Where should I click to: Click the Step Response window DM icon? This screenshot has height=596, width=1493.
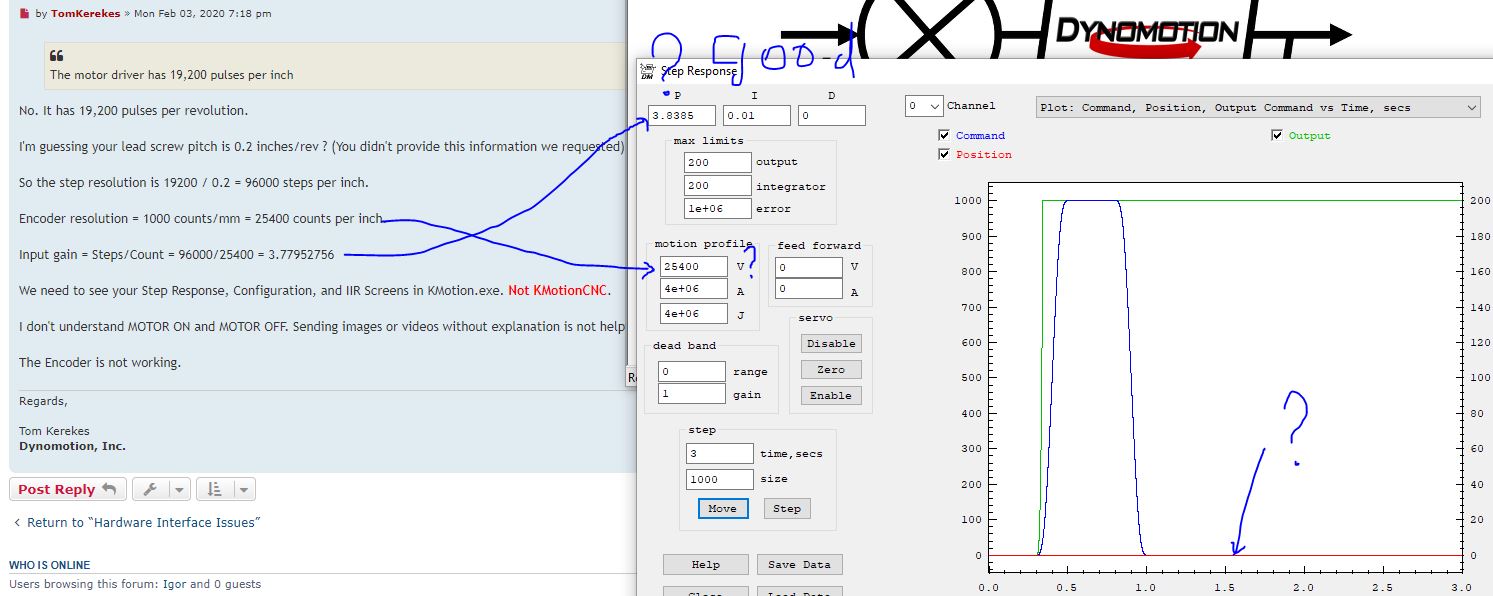[646, 70]
